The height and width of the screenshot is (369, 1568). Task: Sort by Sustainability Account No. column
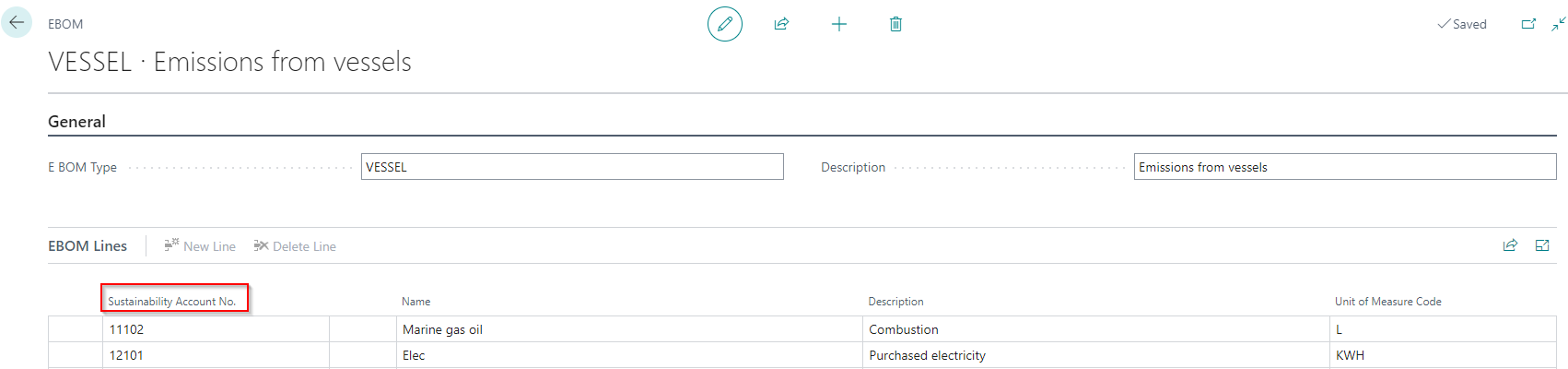coord(172,302)
